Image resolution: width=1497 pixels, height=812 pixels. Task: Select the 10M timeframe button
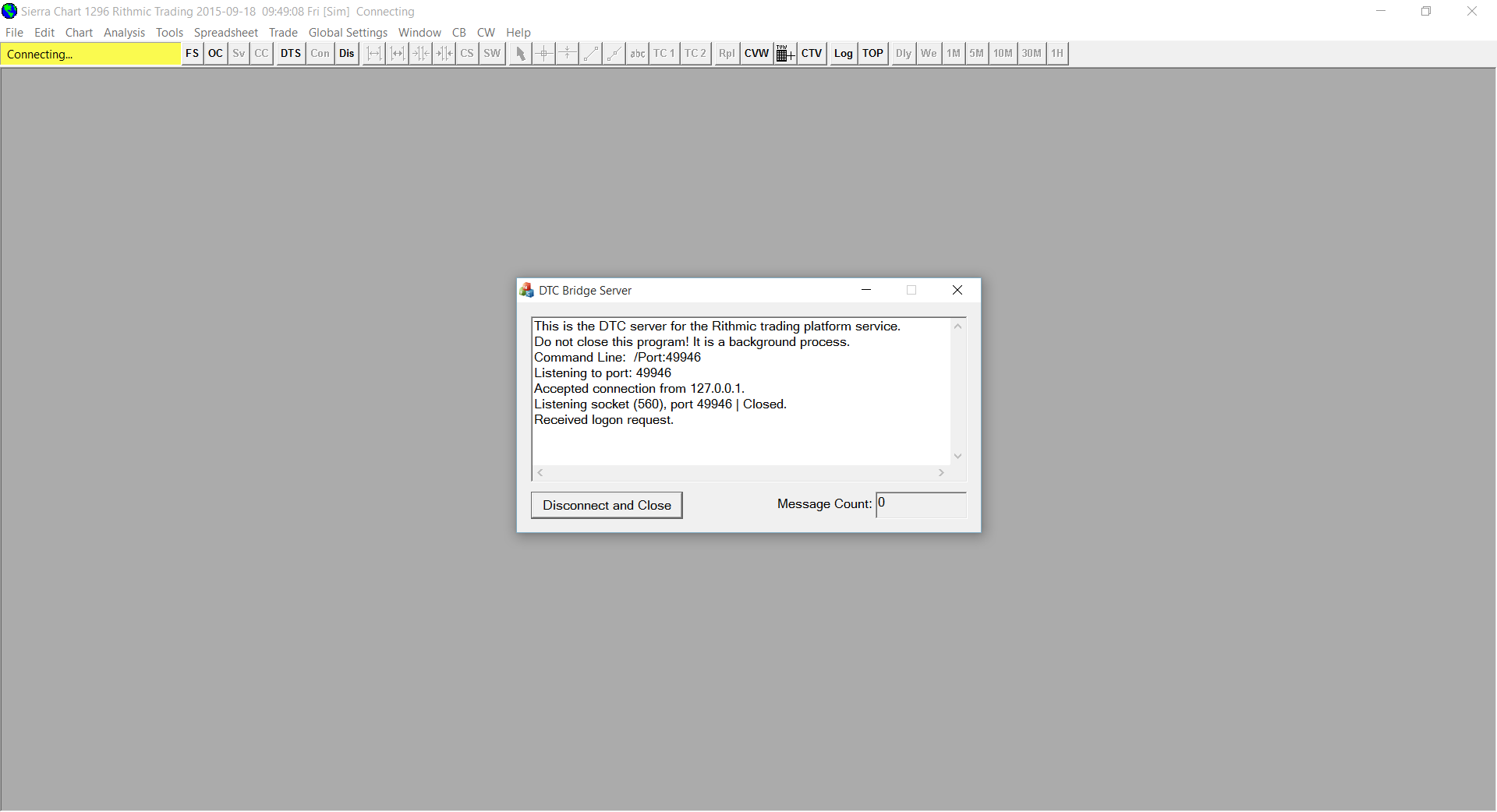pos(1003,54)
